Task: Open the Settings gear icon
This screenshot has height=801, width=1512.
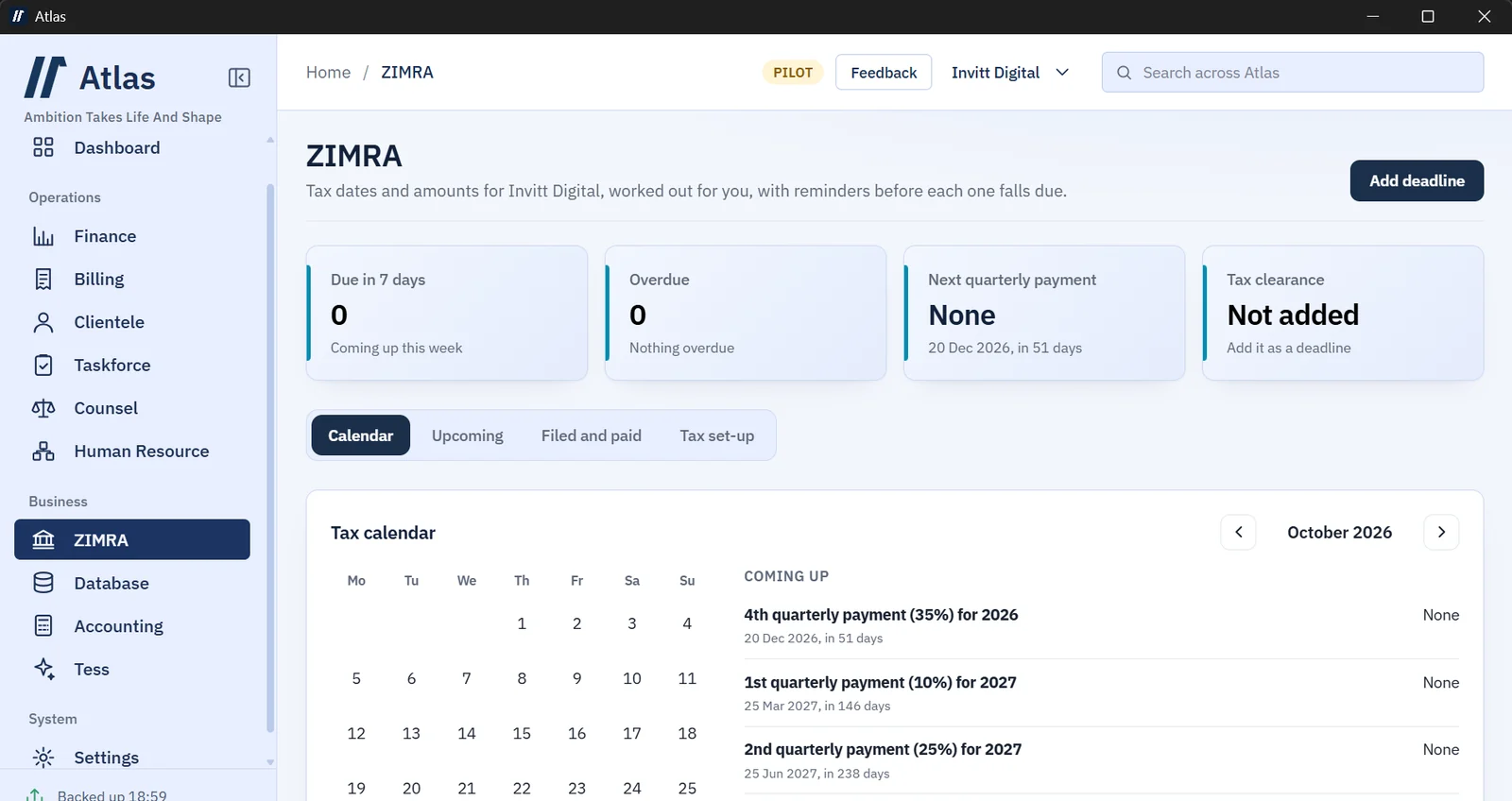Action: coord(43,758)
